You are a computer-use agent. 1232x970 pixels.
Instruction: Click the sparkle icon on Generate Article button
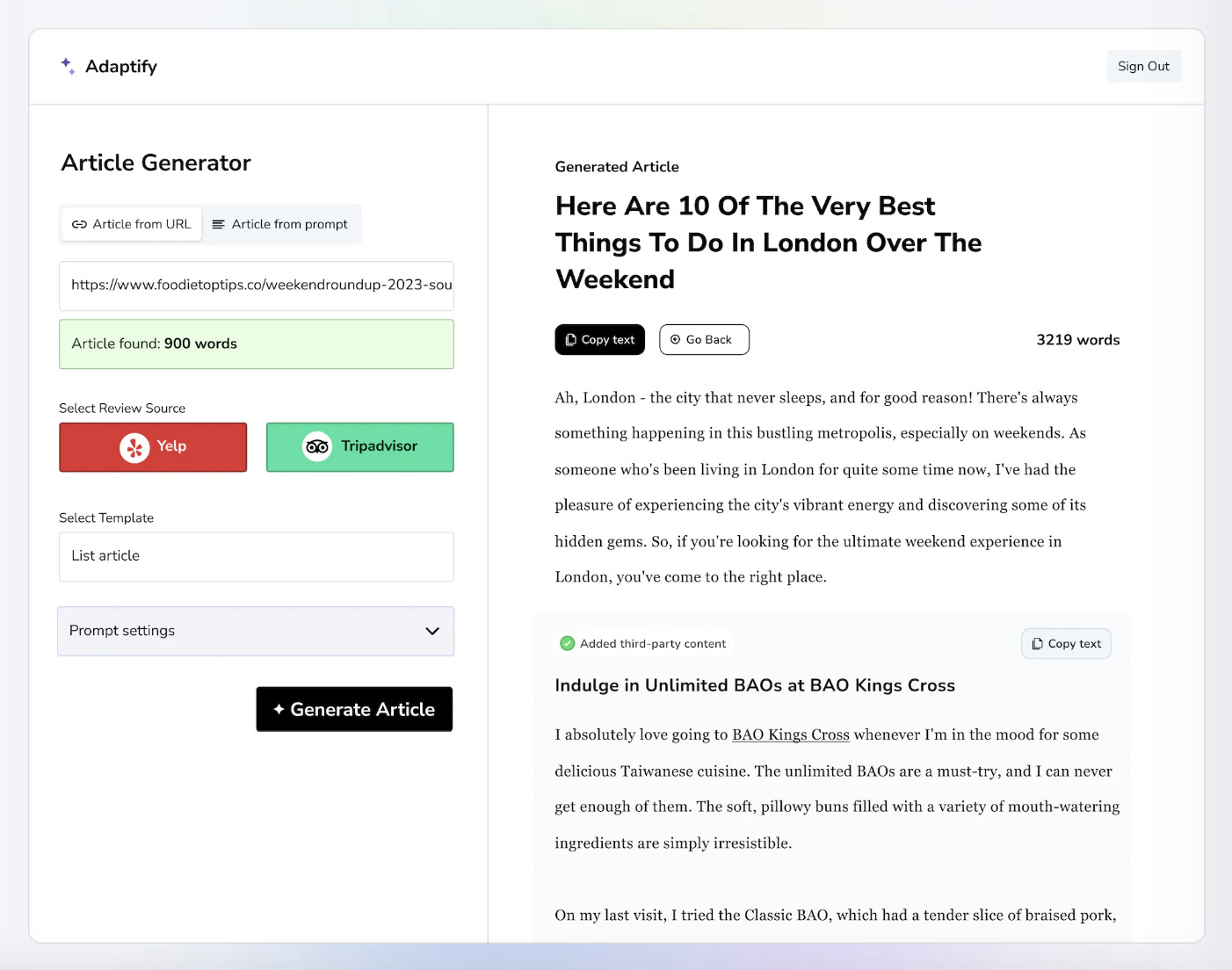(279, 708)
